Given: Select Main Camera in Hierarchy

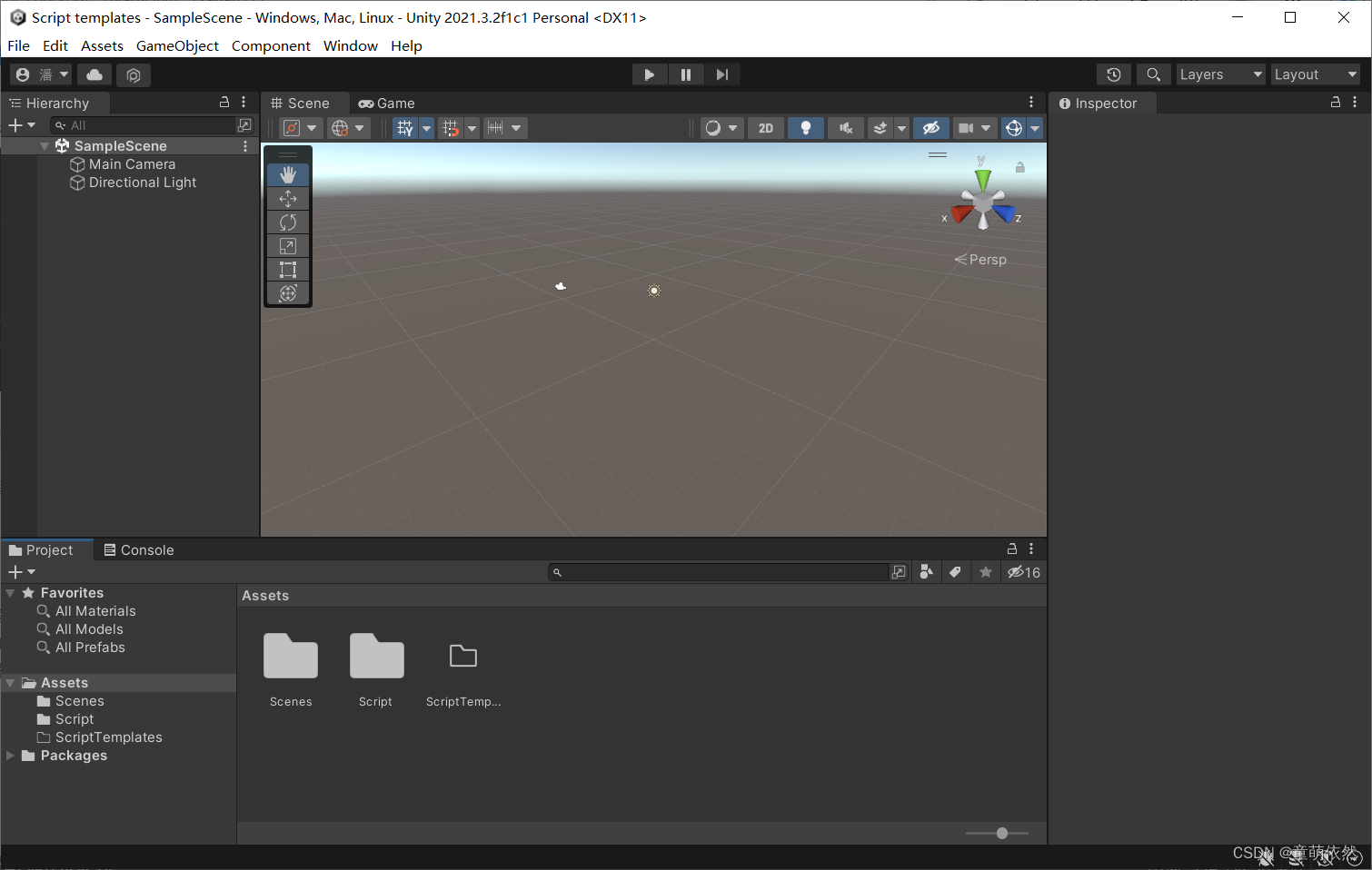Looking at the screenshot, I should pos(132,164).
